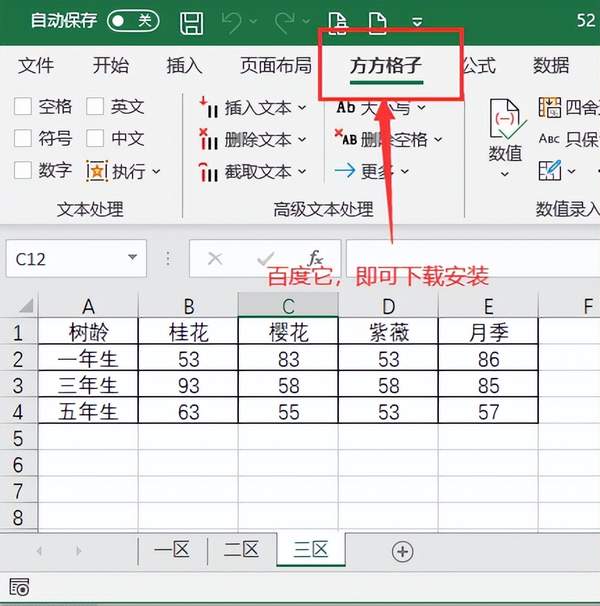The height and width of the screenshot is (606, 600).
Task: Expand the 截取文本 dropdown arrow
Action: tap(302, 171)
